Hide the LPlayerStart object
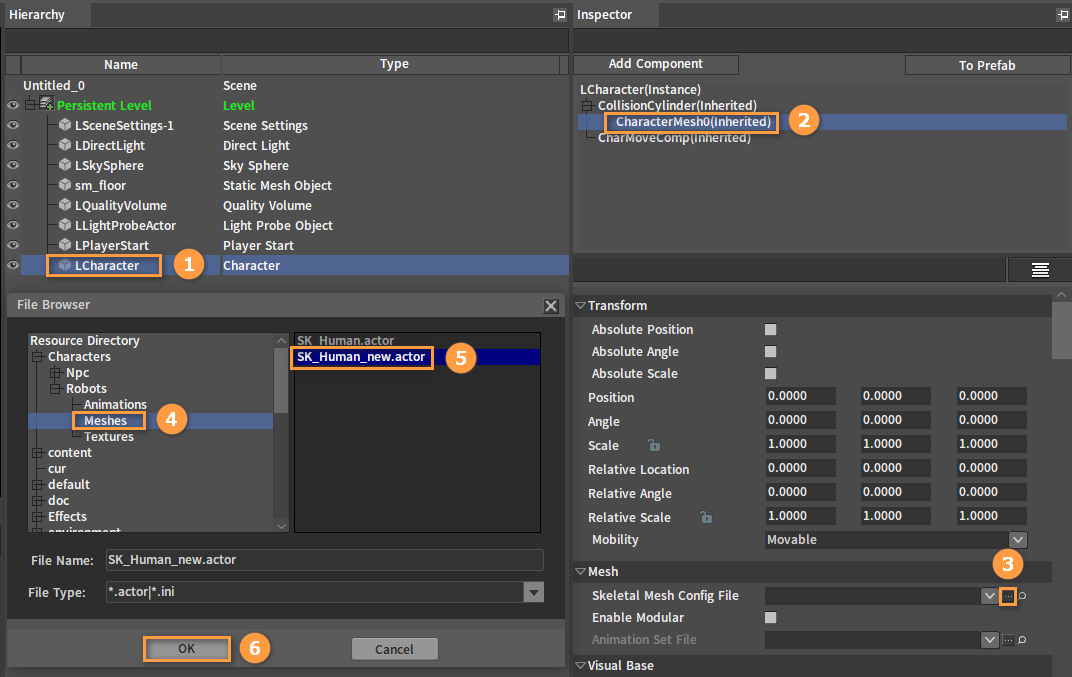The width and height of the screenshot is (1072, 677). [x=12, y=244]
